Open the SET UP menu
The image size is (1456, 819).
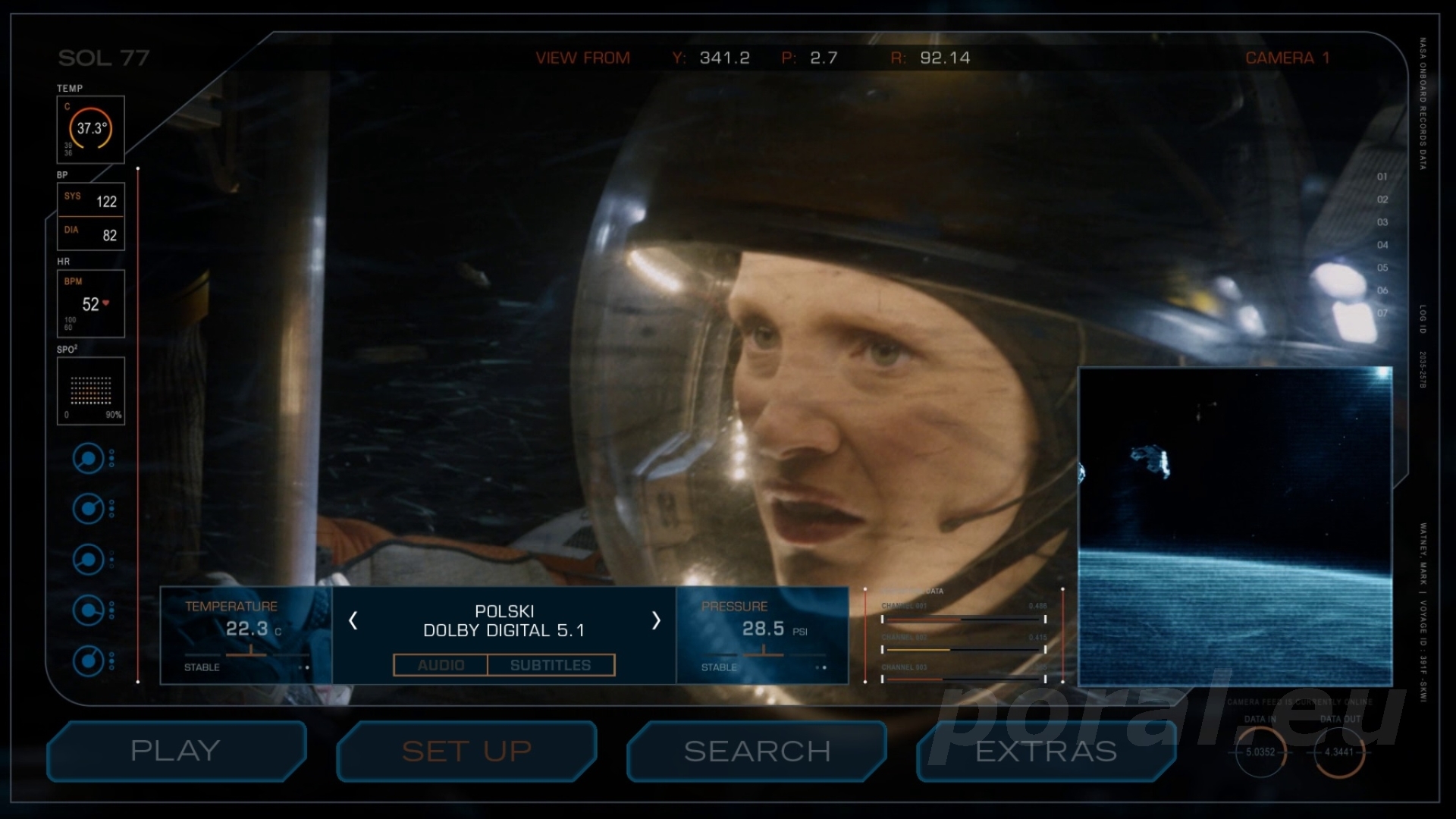pyautogui.click(x=466, y=751)
